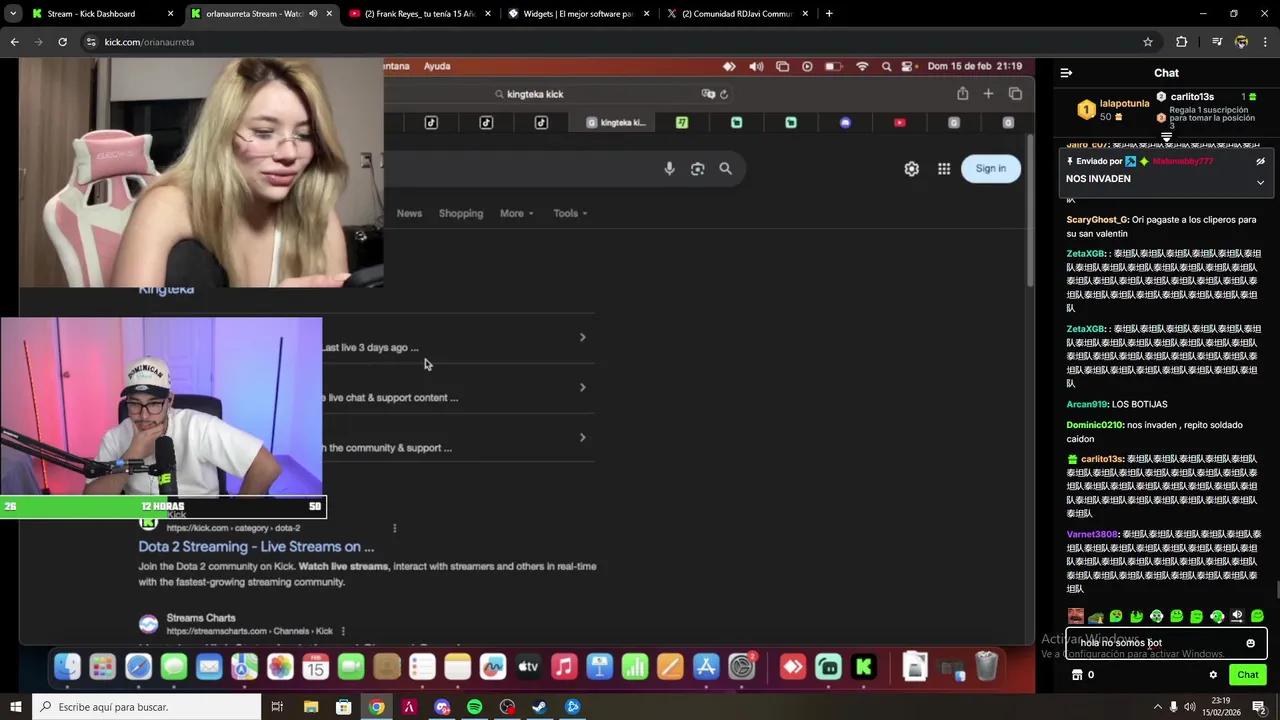Expand the 'live chat & support content' result

582,387
